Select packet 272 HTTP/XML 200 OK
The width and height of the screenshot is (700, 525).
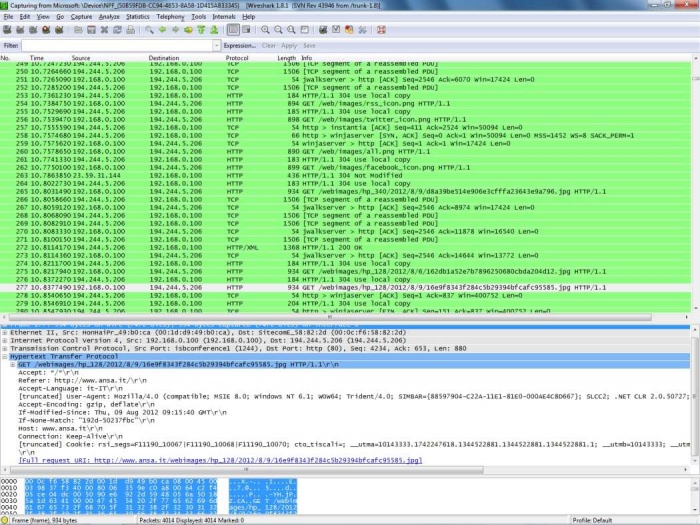(345, 247)
